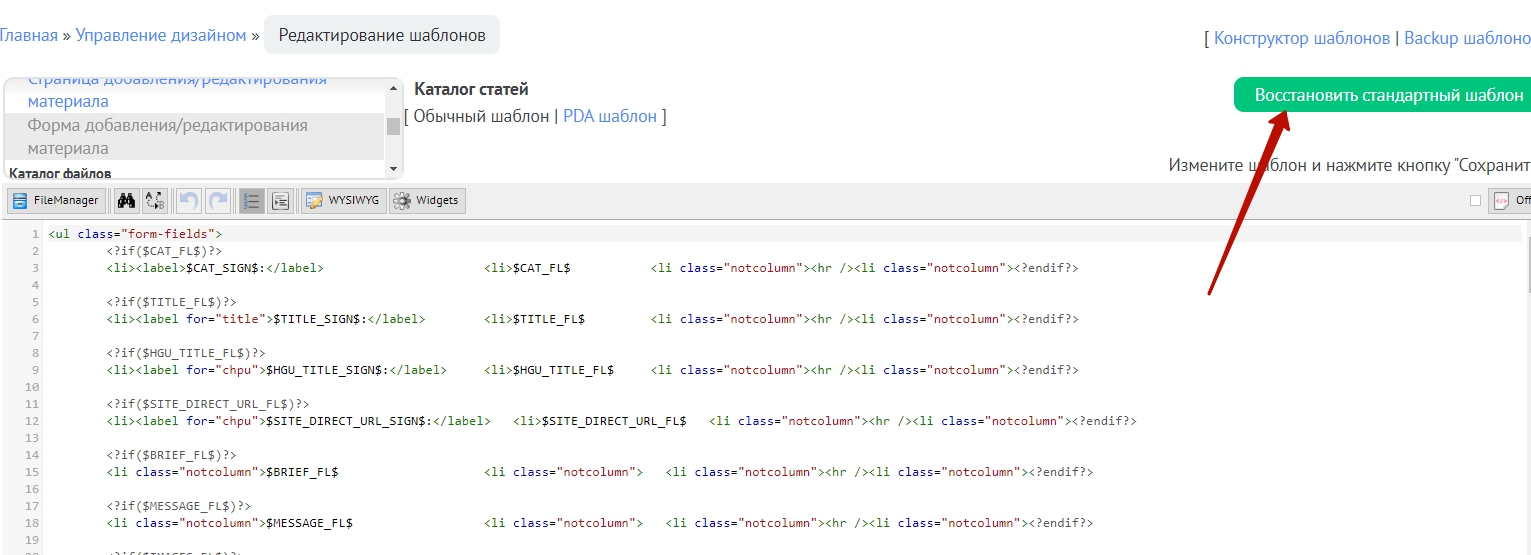Click the redo arrow icon
This screenshot has width=1531, height=555.
coord(218,201)
